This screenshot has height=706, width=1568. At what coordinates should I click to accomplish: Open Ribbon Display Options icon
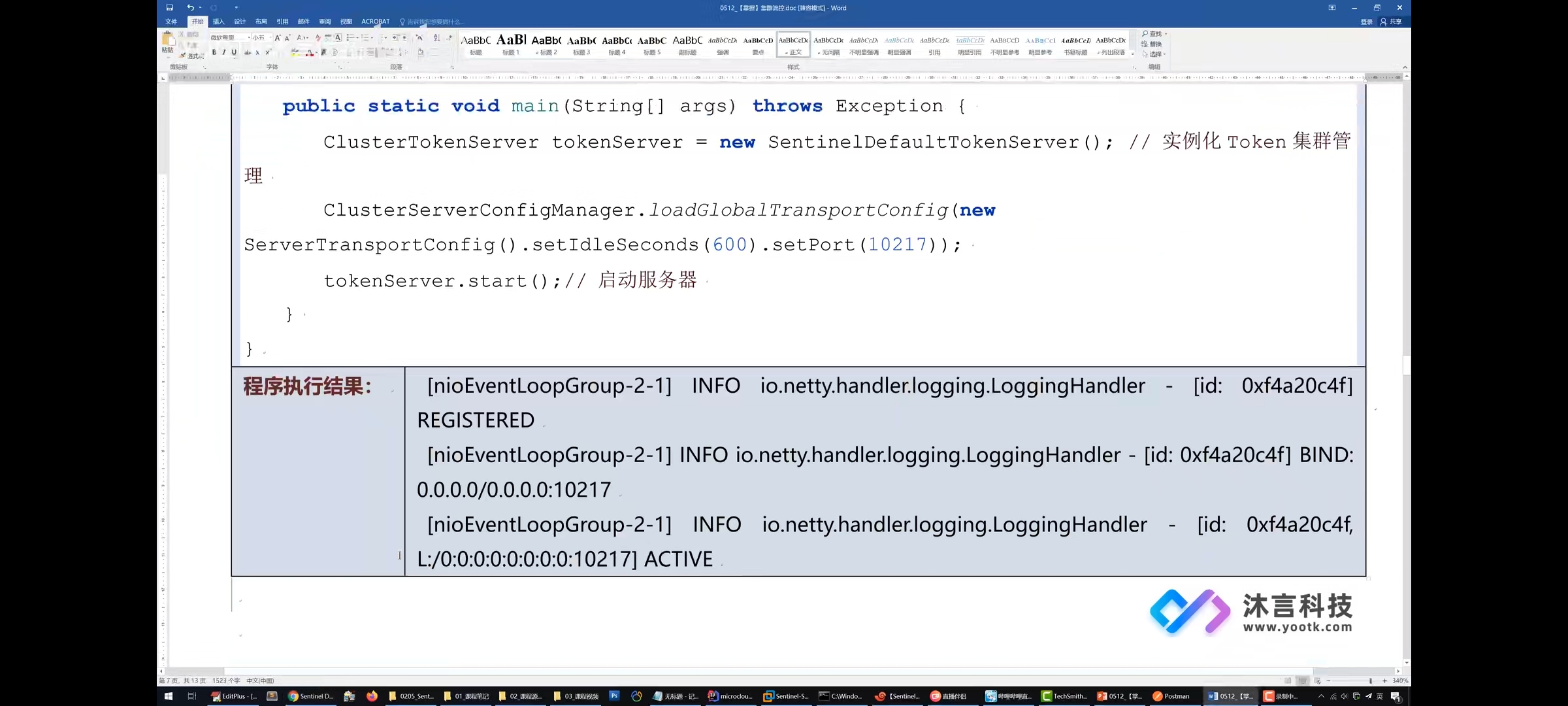click(x=1332, y=8)
